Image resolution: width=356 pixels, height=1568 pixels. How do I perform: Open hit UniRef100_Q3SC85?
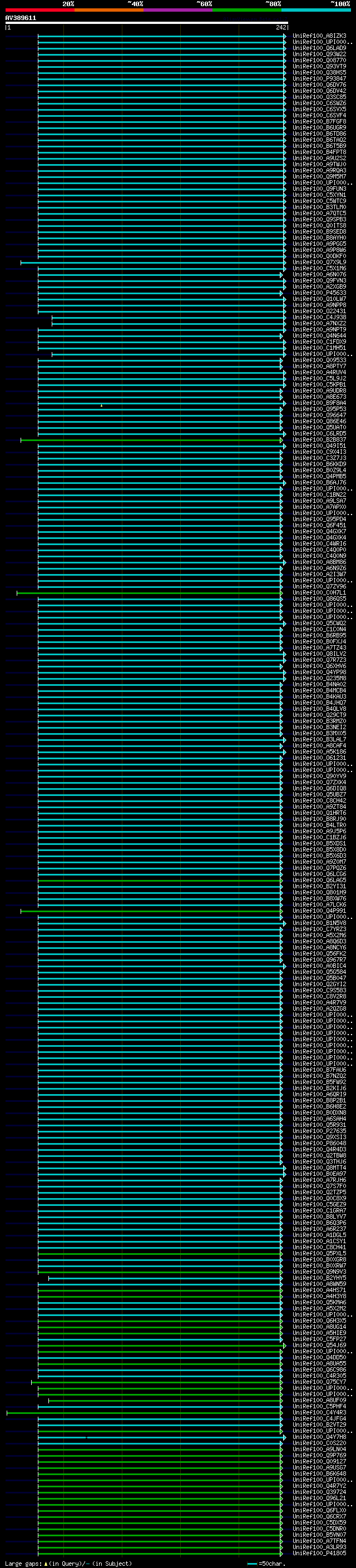coord(319,97)
